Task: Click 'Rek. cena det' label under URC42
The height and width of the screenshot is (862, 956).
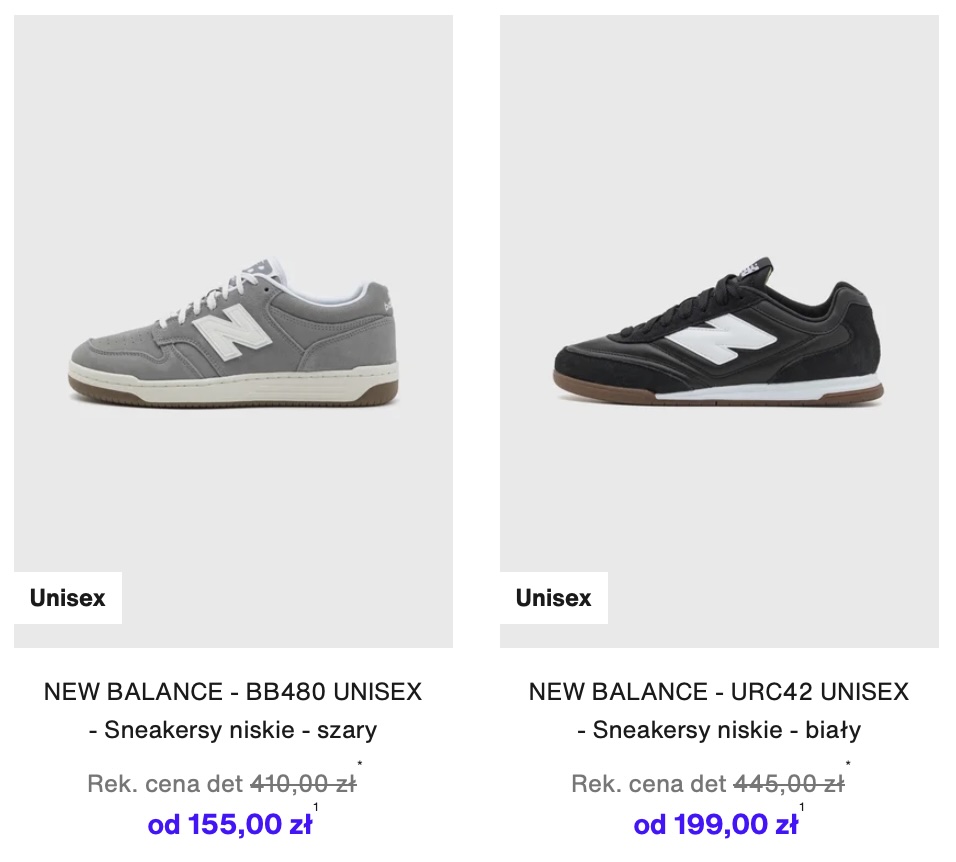Action: pyautogui.click(x=649, y=783)
